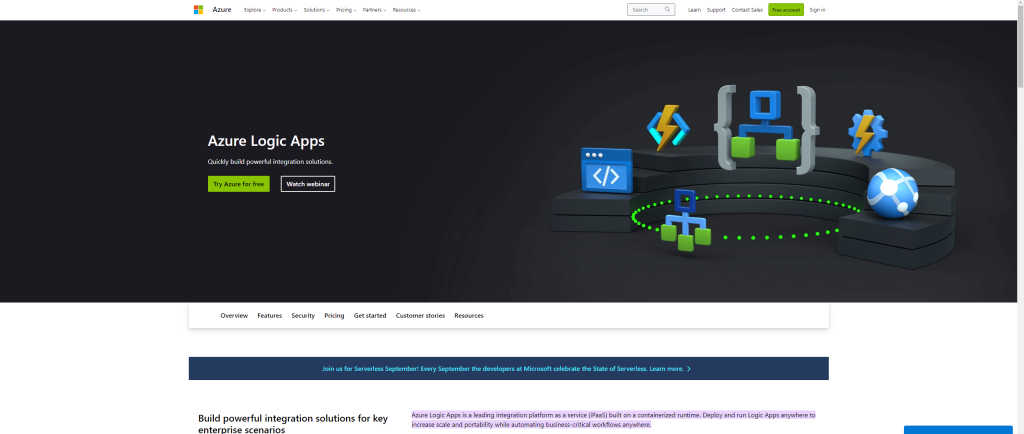Click the Free account button
Image resolution: width=1024 pixels, height=434 pixels.
786,10
